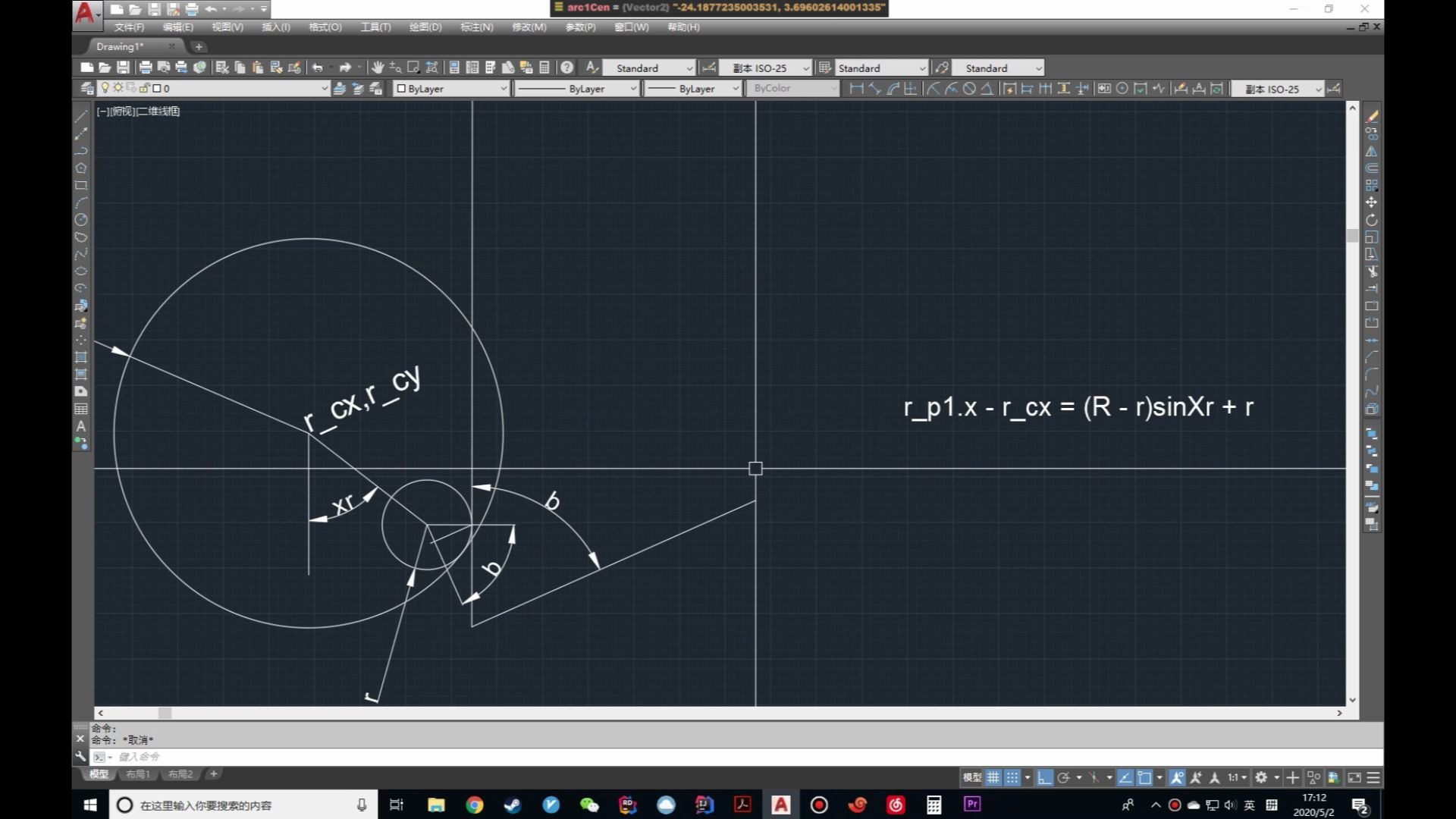Click the Pan hand tool
1456x819 pixels.
tap(378, 67)
